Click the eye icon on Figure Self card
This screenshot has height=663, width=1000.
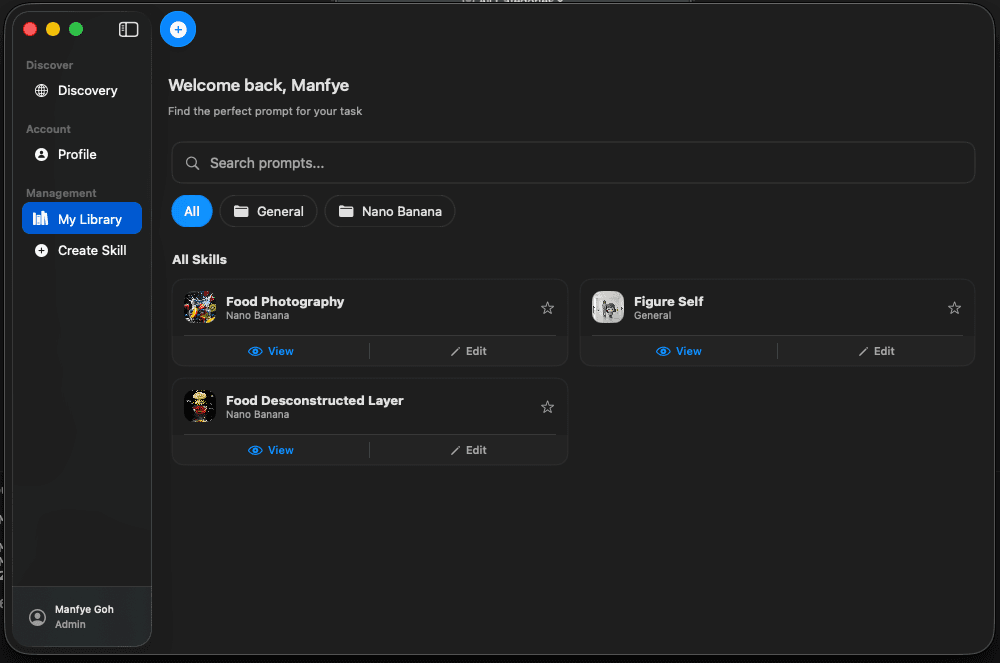(x=661, y=351)
